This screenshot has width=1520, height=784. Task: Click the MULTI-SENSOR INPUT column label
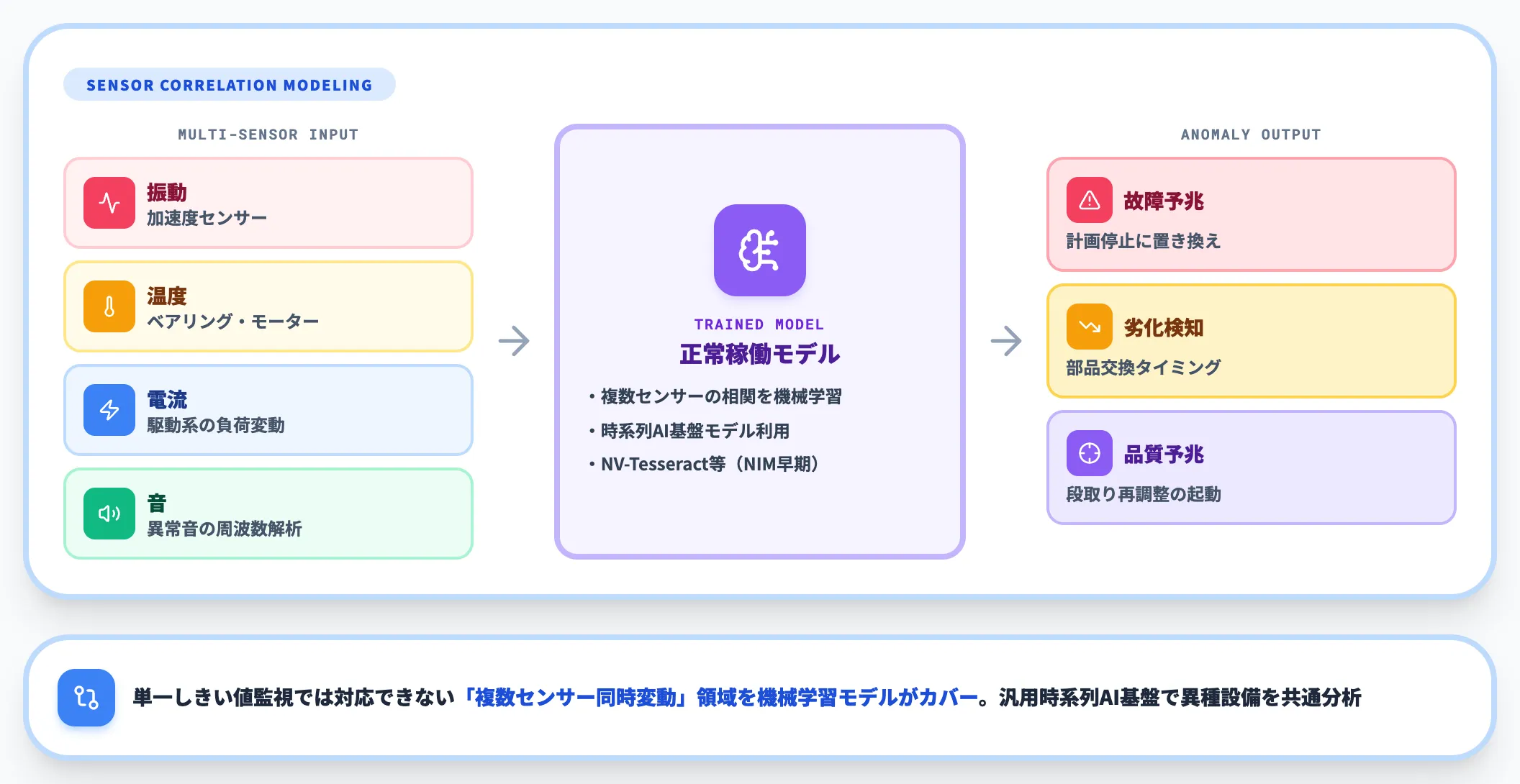pyautogui.click(x=268, y=135)
